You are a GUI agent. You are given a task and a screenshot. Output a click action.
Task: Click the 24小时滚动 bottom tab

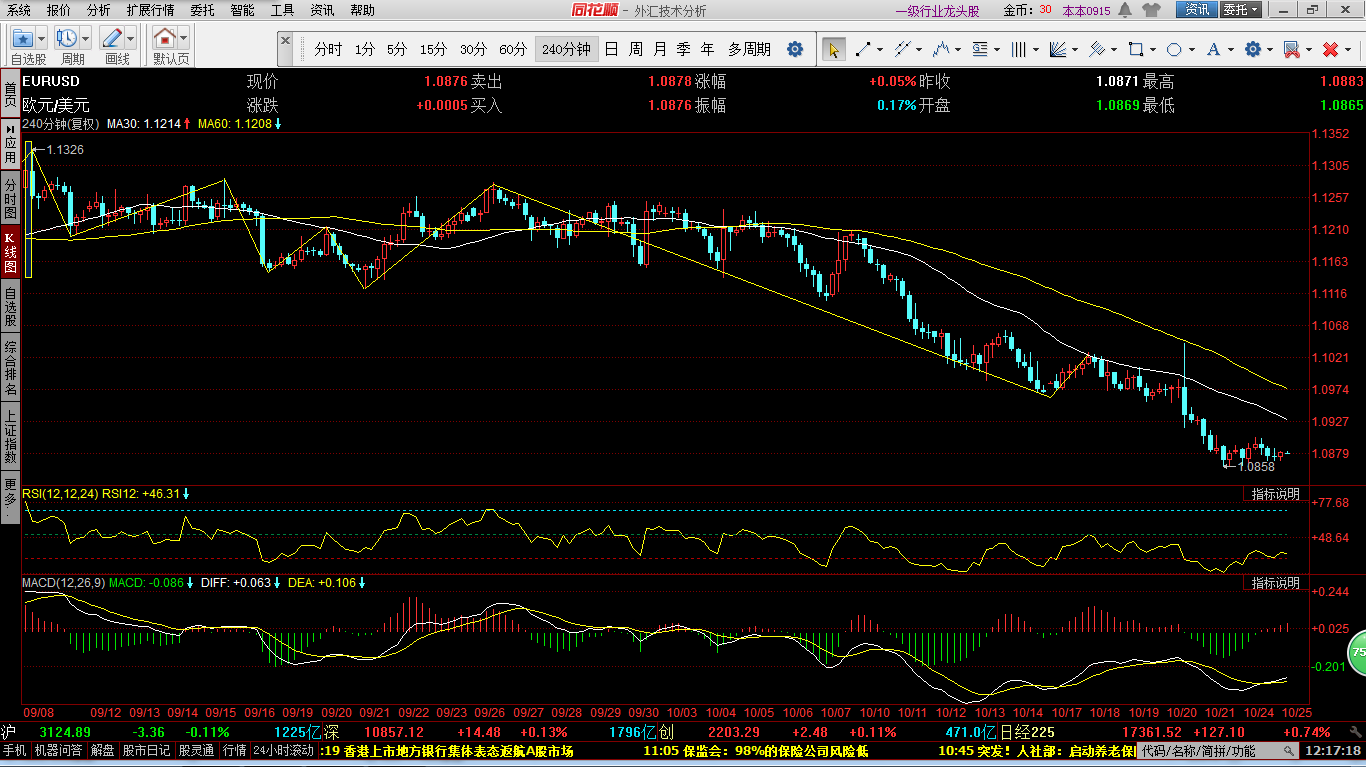coord(284,751)
